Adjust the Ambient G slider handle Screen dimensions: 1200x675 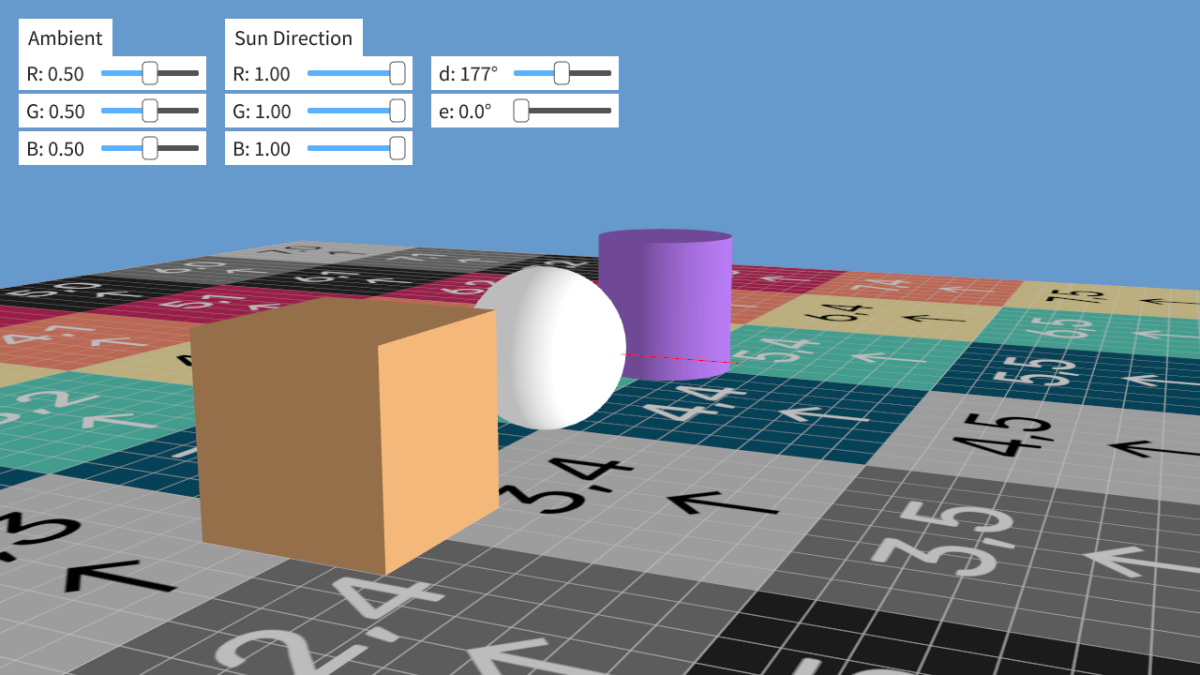click(x=149, y=111)
